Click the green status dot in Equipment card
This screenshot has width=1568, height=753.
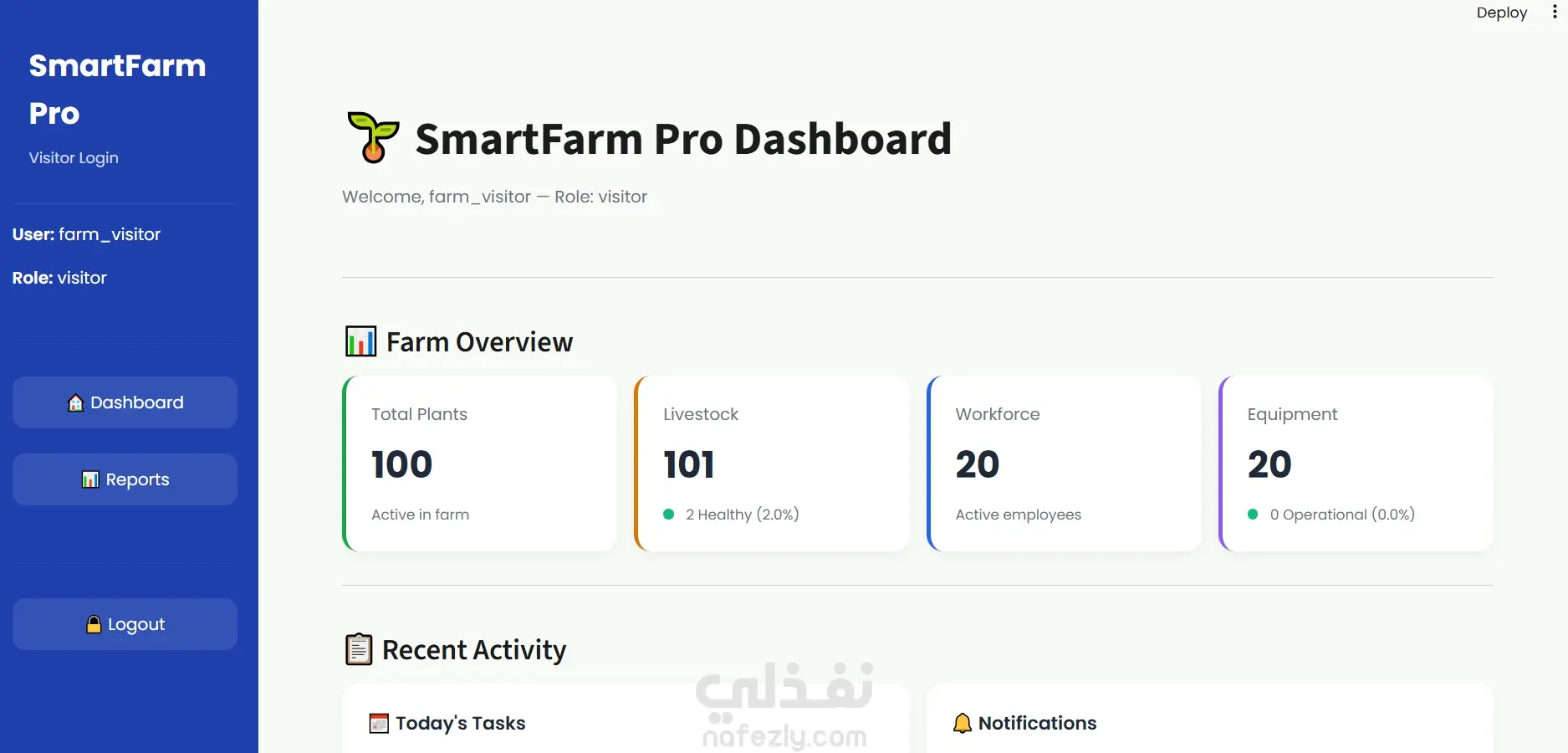coord(1253,515)
